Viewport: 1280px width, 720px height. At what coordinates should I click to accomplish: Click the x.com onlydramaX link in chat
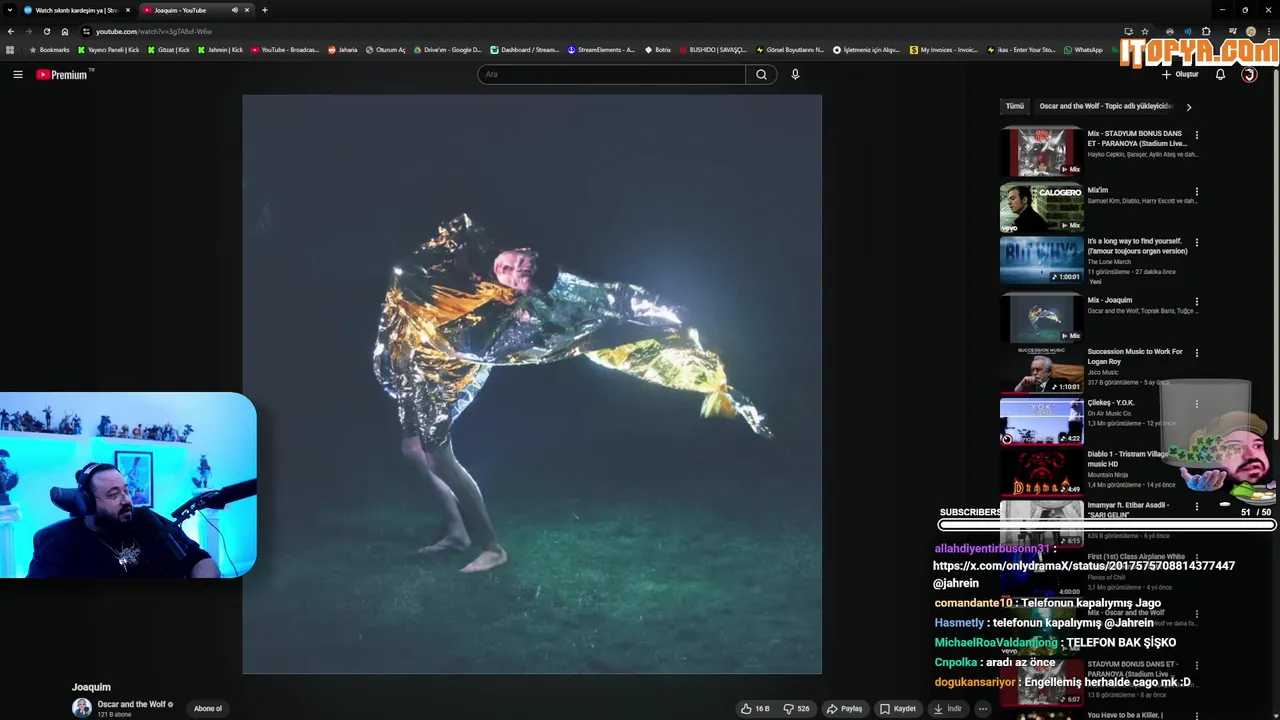pos(1084,566)
